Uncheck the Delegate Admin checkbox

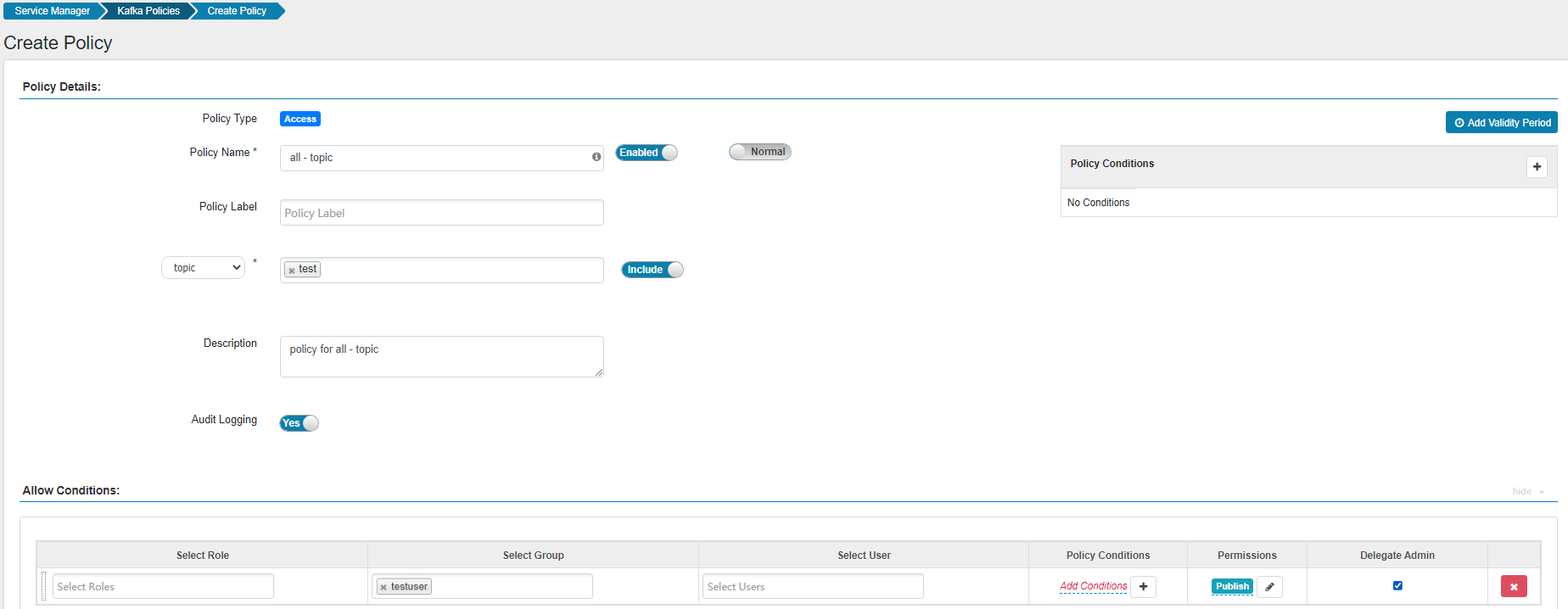tap(1397, 585)
